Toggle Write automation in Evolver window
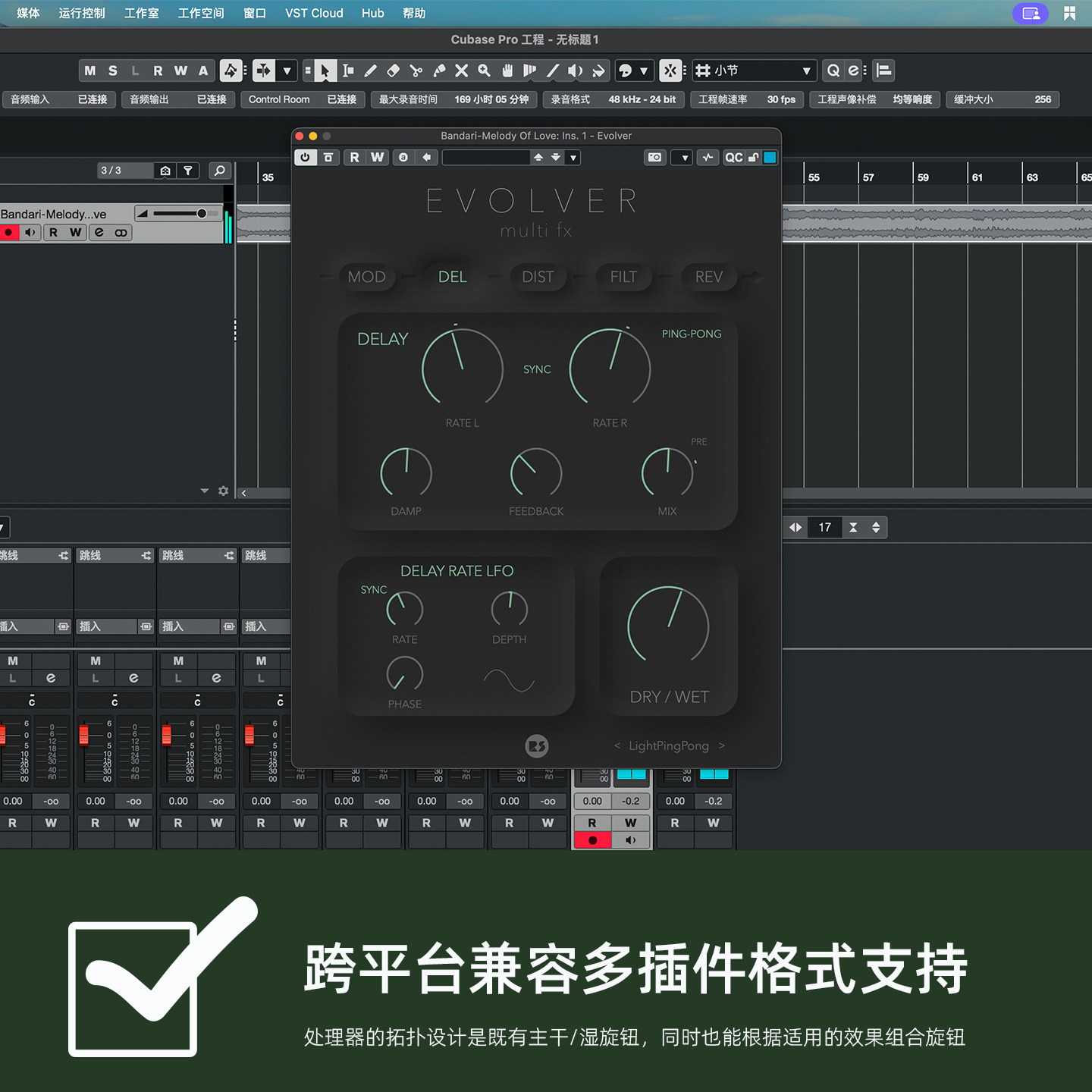This screenshot has width=1092, height=1092. 377,157
